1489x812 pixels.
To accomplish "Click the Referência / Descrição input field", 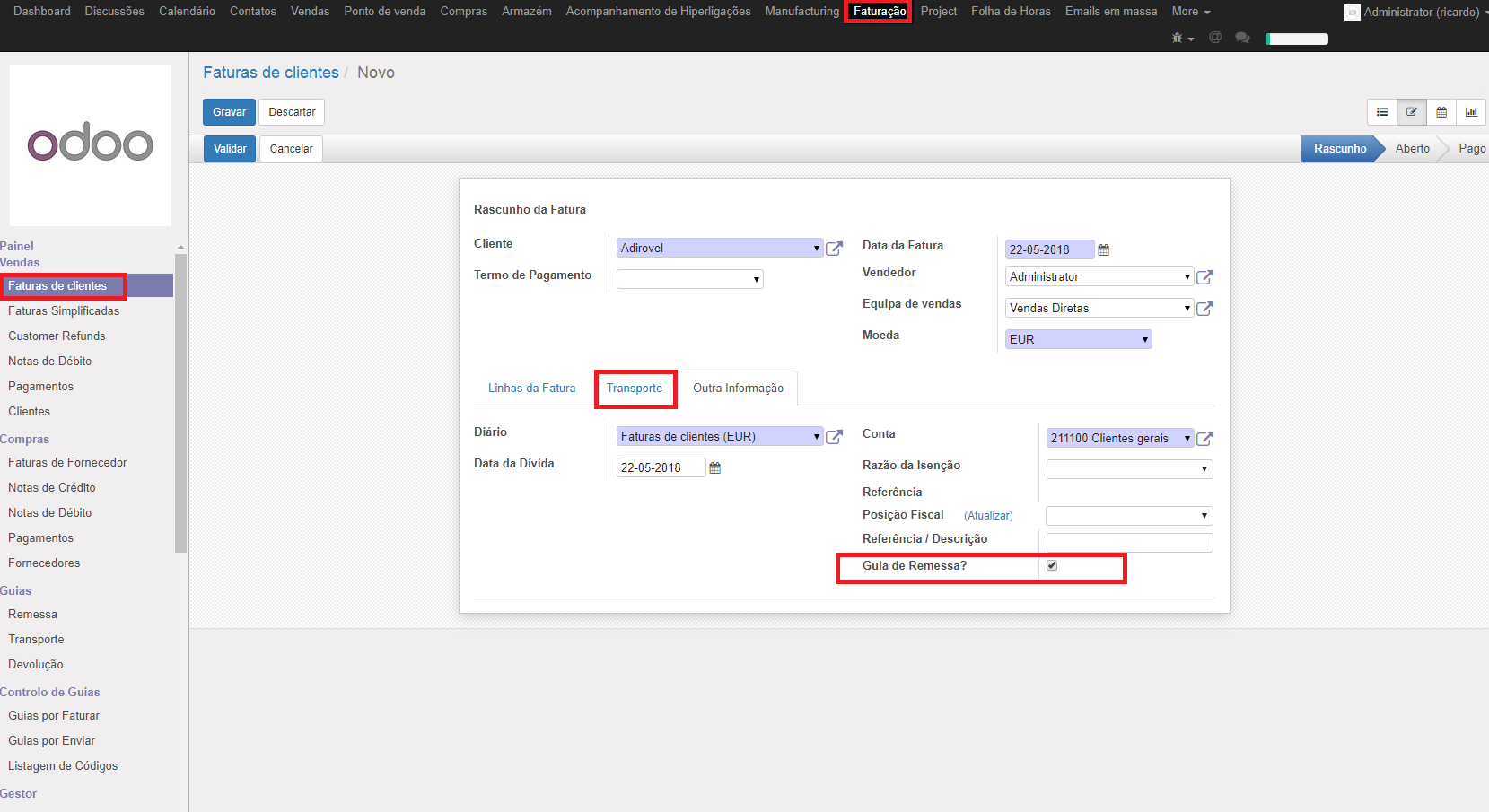I will coord(1129,543).
